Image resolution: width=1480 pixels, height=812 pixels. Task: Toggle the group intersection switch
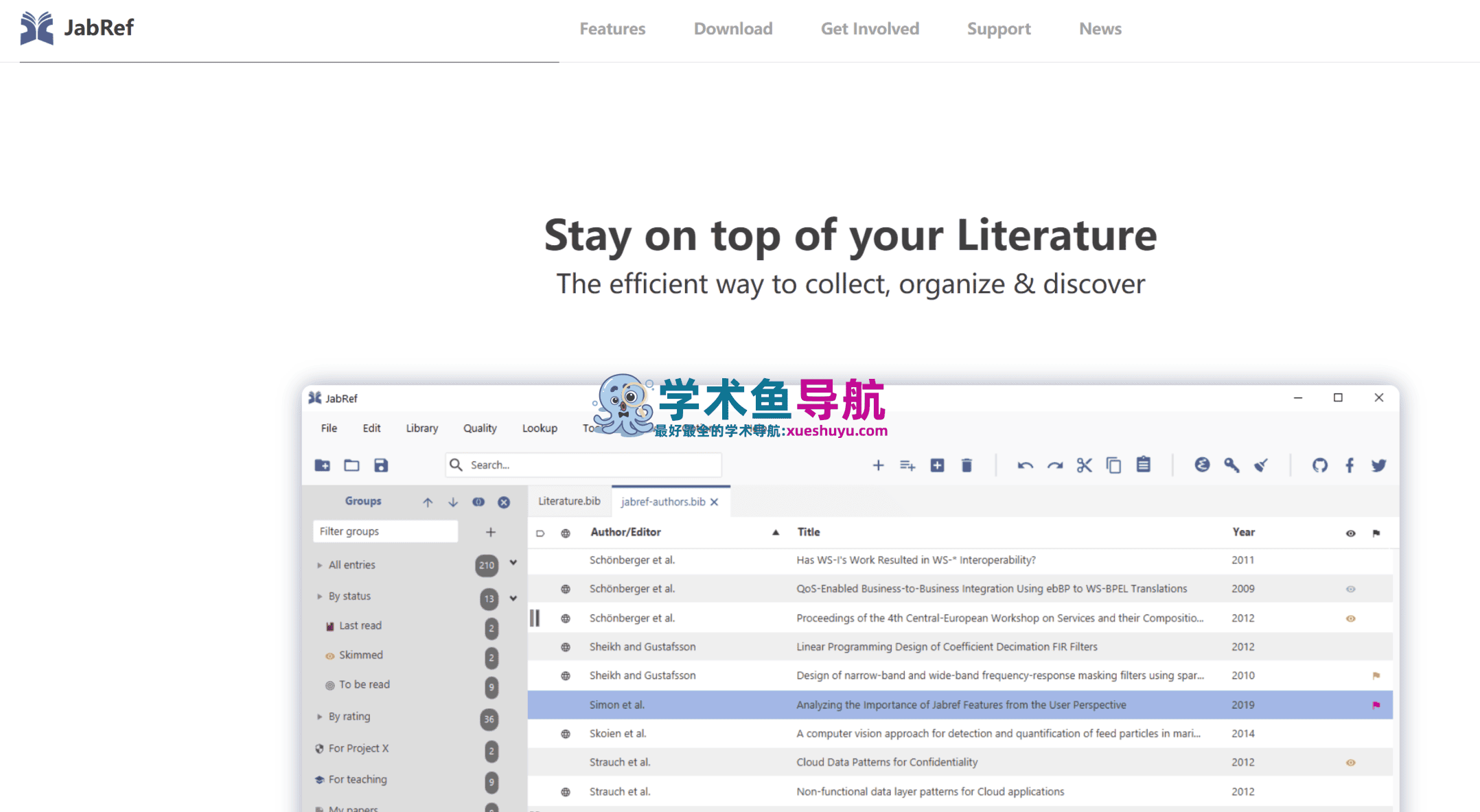(x=478, y=502)
